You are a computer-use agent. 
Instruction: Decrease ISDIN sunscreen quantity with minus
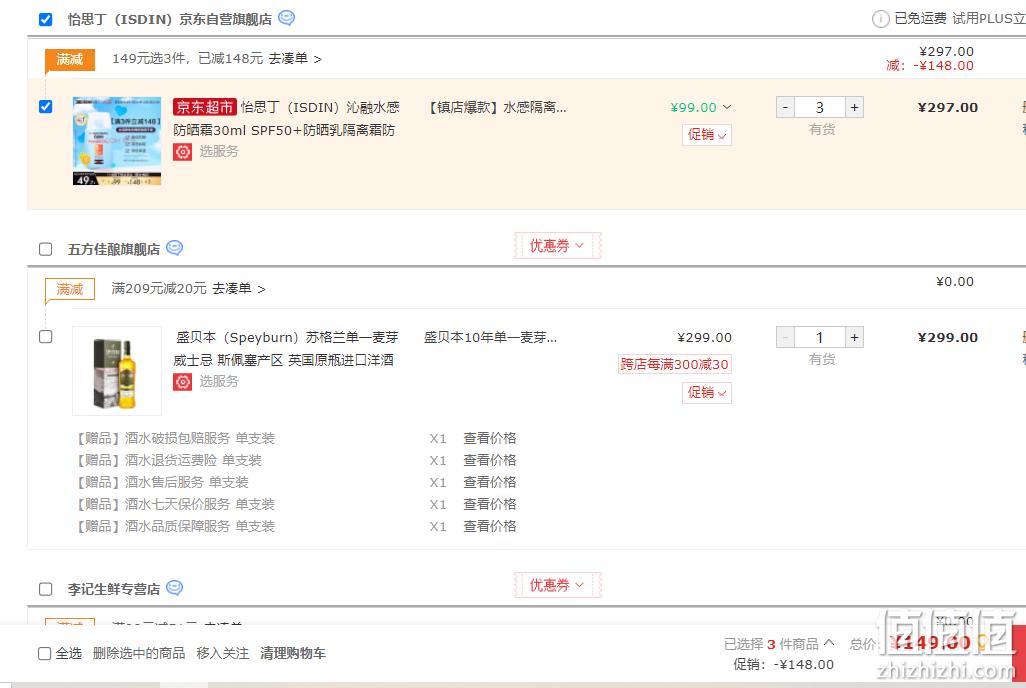pyautogui.click(x=785, y=107)
